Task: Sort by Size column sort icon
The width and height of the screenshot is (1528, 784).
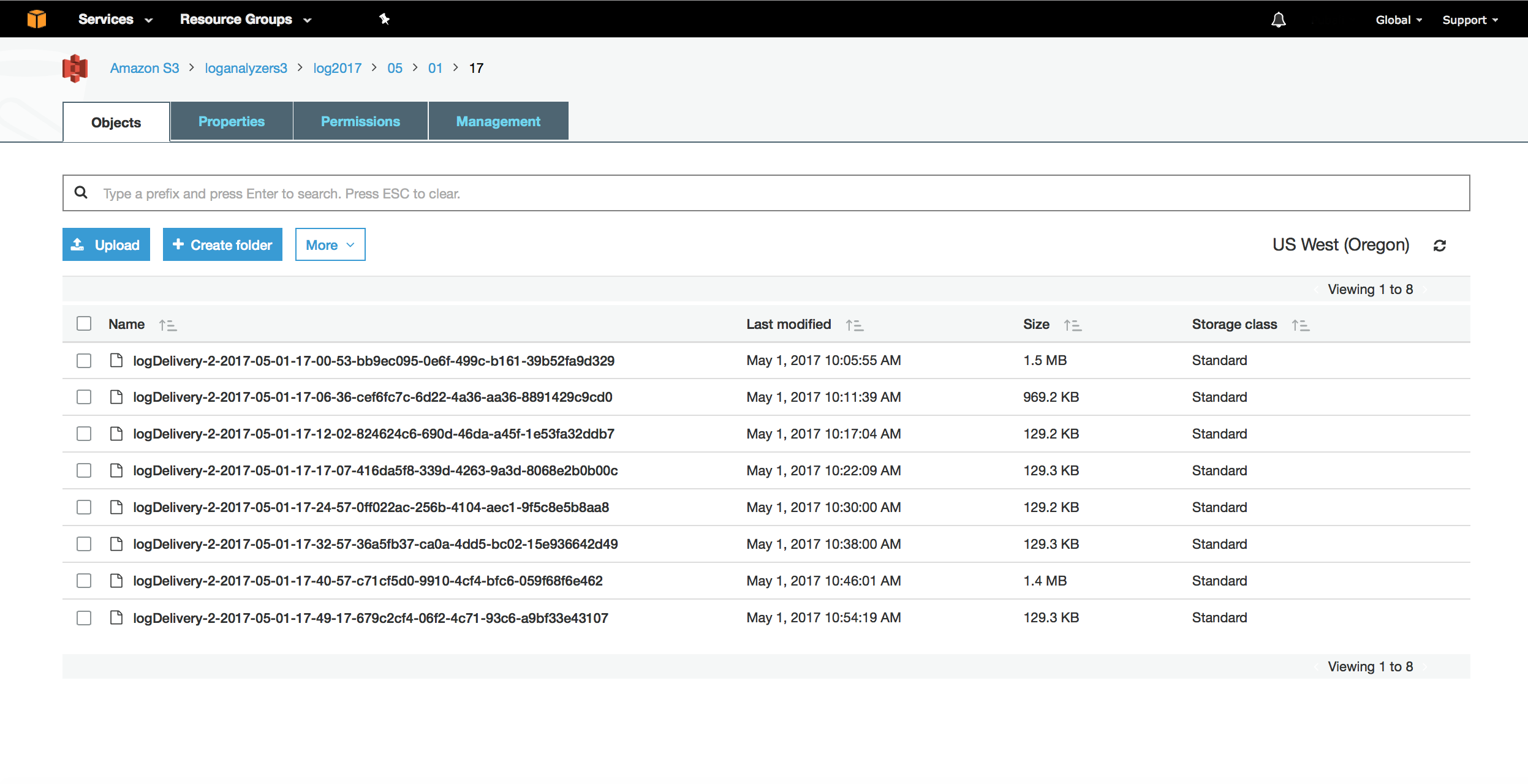Action: point(1072,325)
